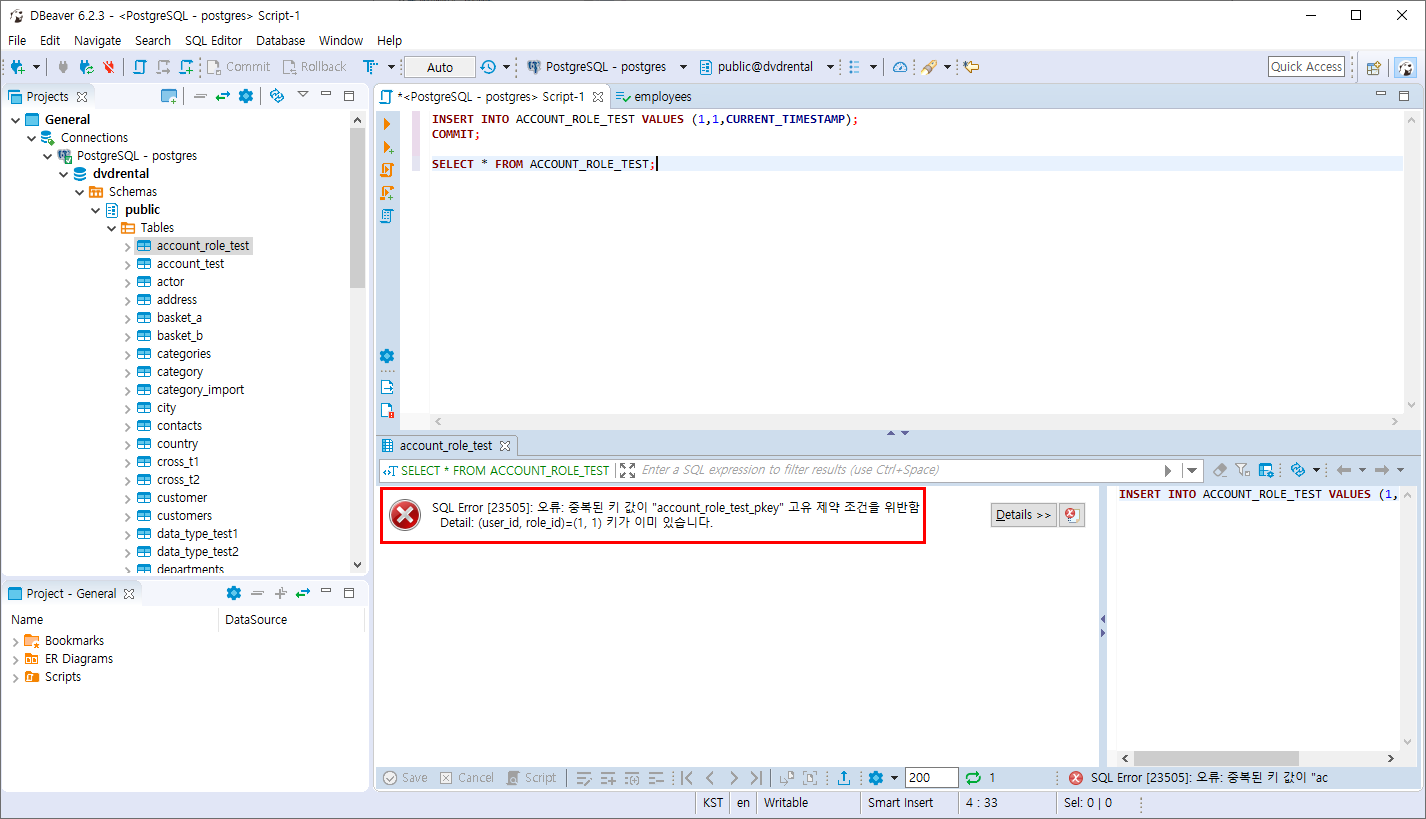Click the Script button in results bar
This screenshot has height=819, width=1426.
531,778
